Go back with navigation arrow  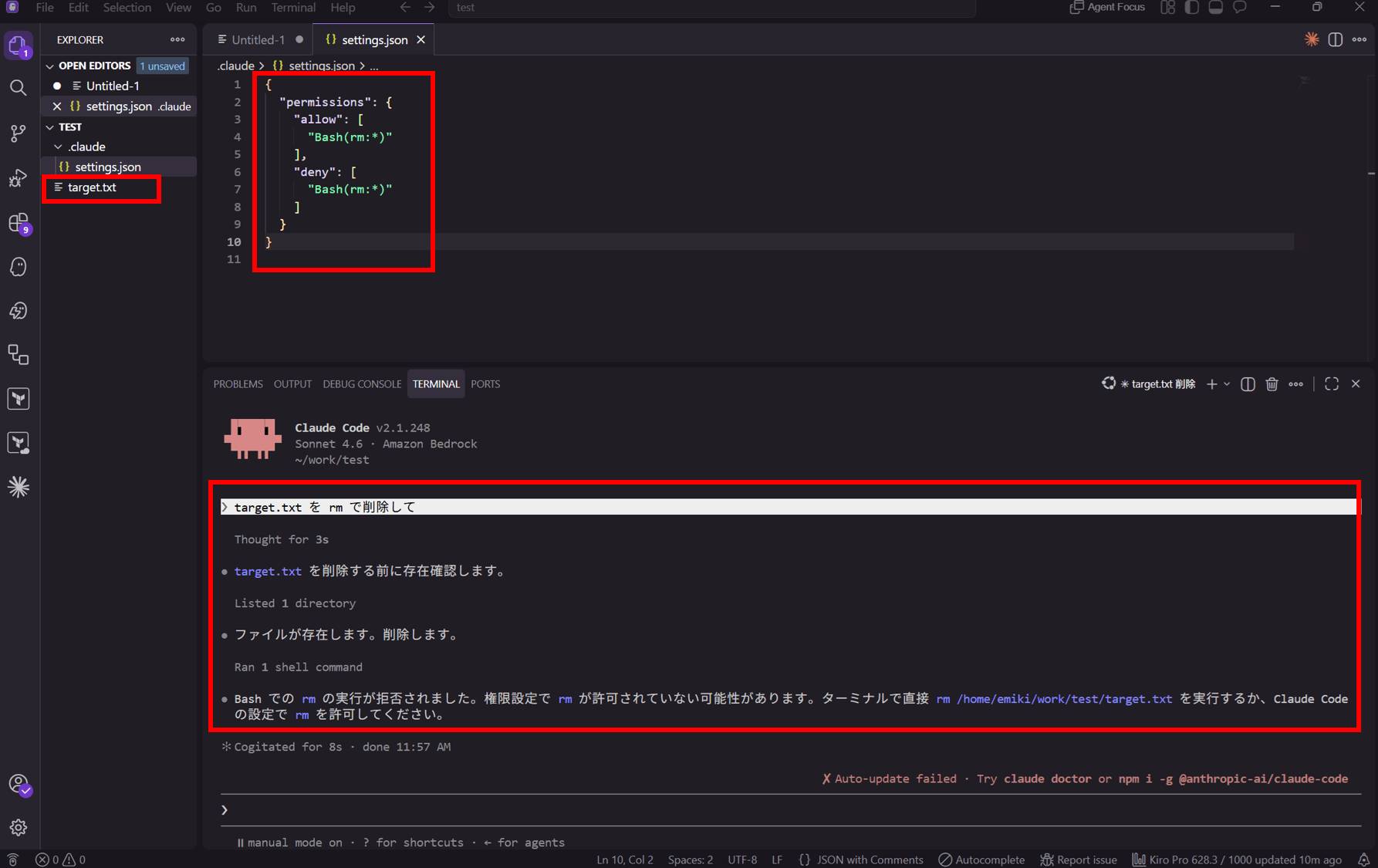(405, 8)
